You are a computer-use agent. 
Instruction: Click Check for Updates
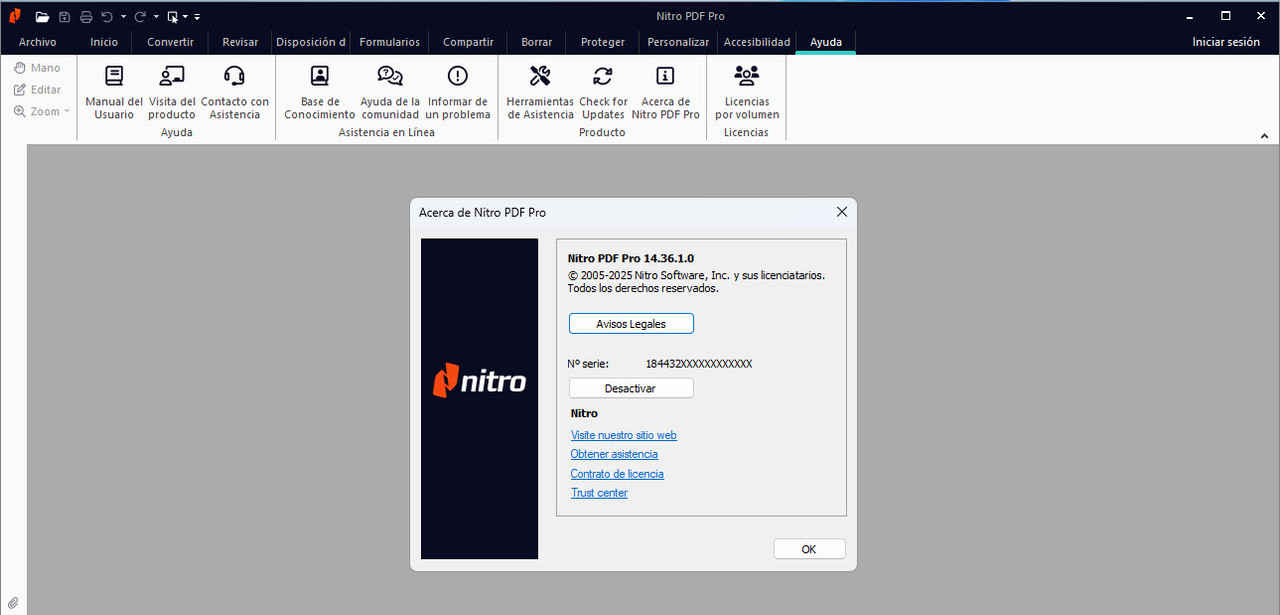coord(603,92)
